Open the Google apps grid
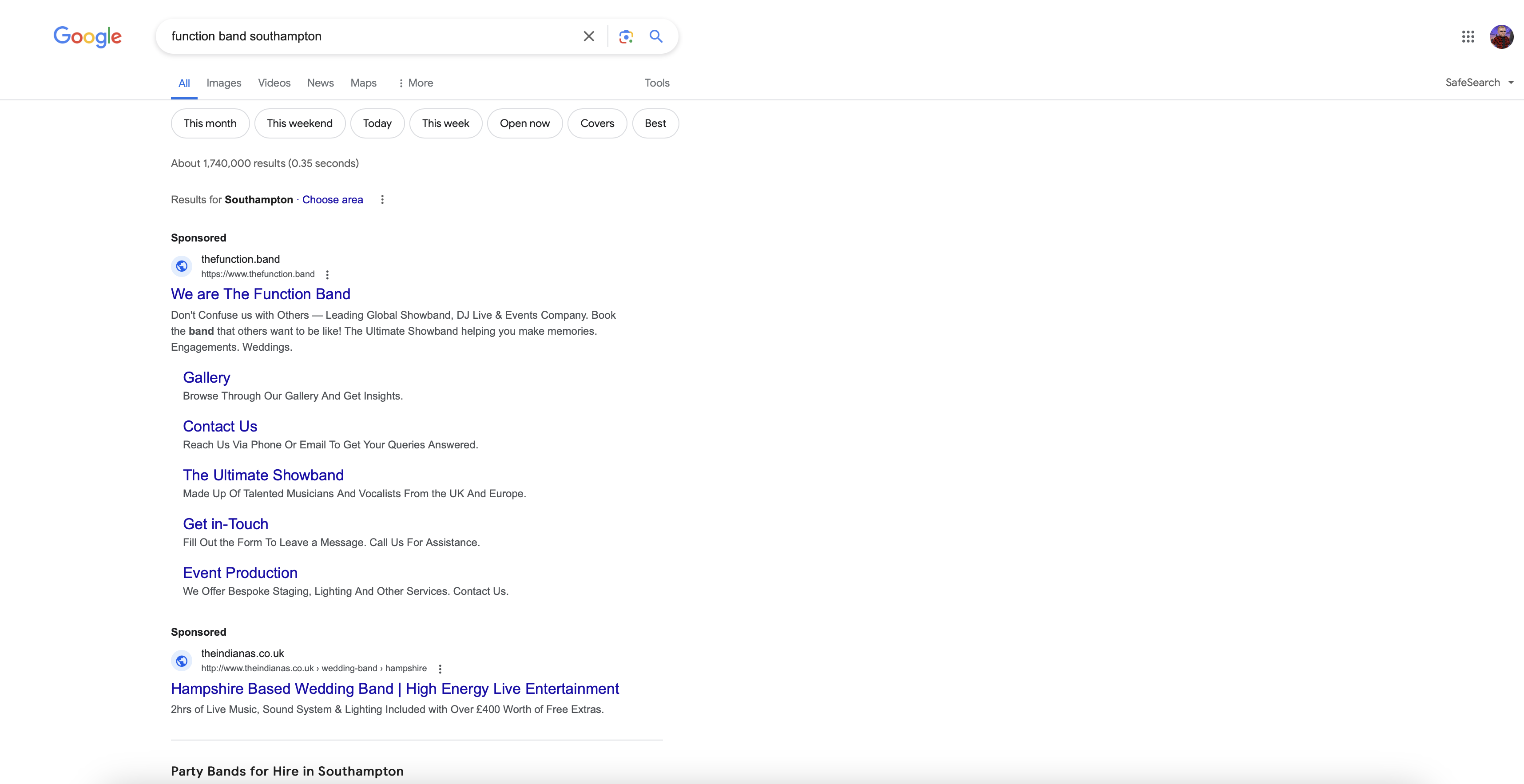The image size is (1524, 784). point(1468,37)
